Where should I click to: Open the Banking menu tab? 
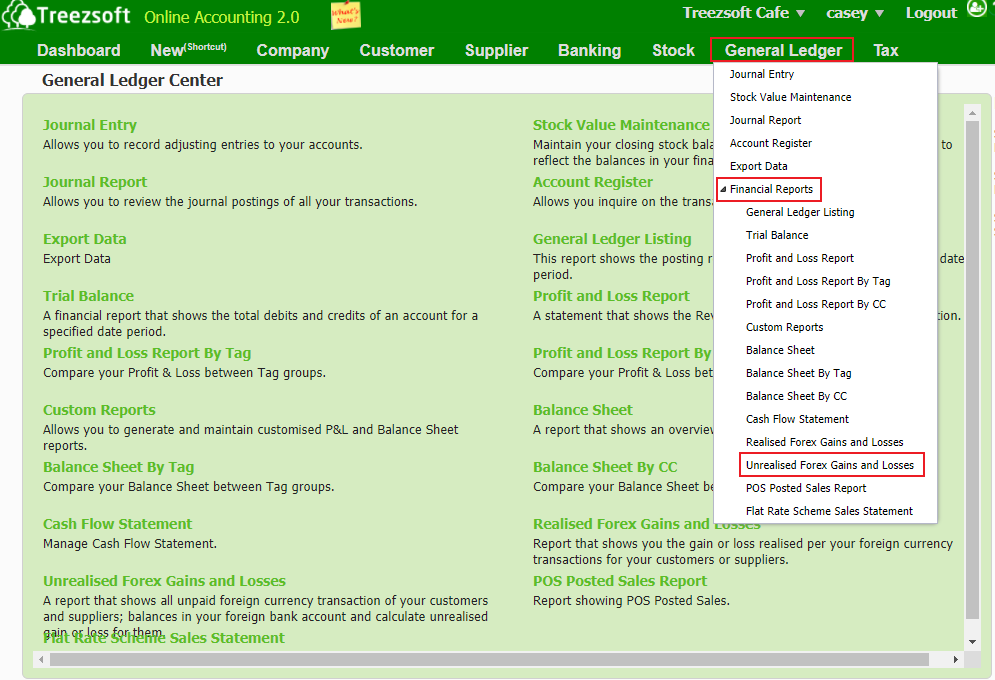589,50
